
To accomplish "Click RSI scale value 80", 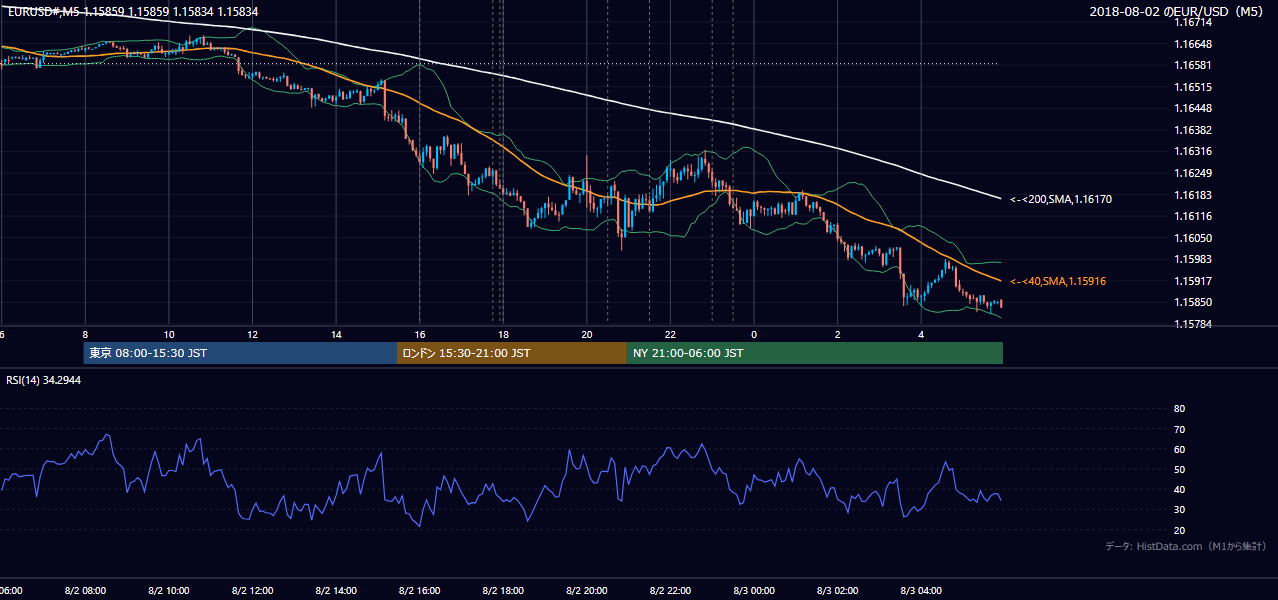I will [1179, 409].
